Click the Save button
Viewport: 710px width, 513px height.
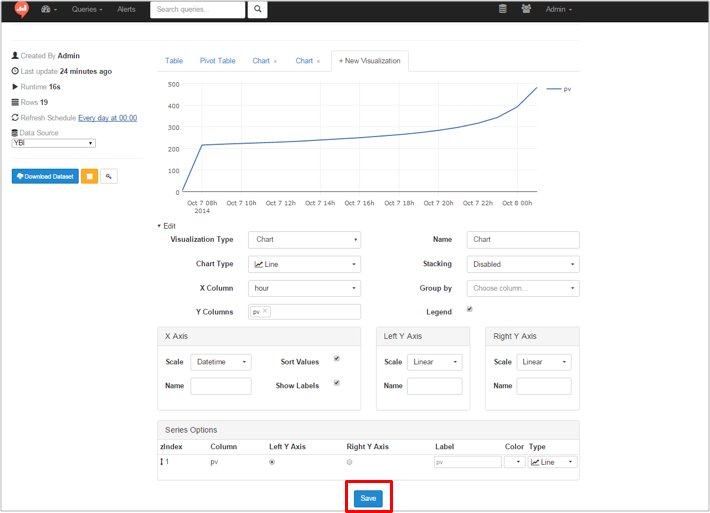368,498
